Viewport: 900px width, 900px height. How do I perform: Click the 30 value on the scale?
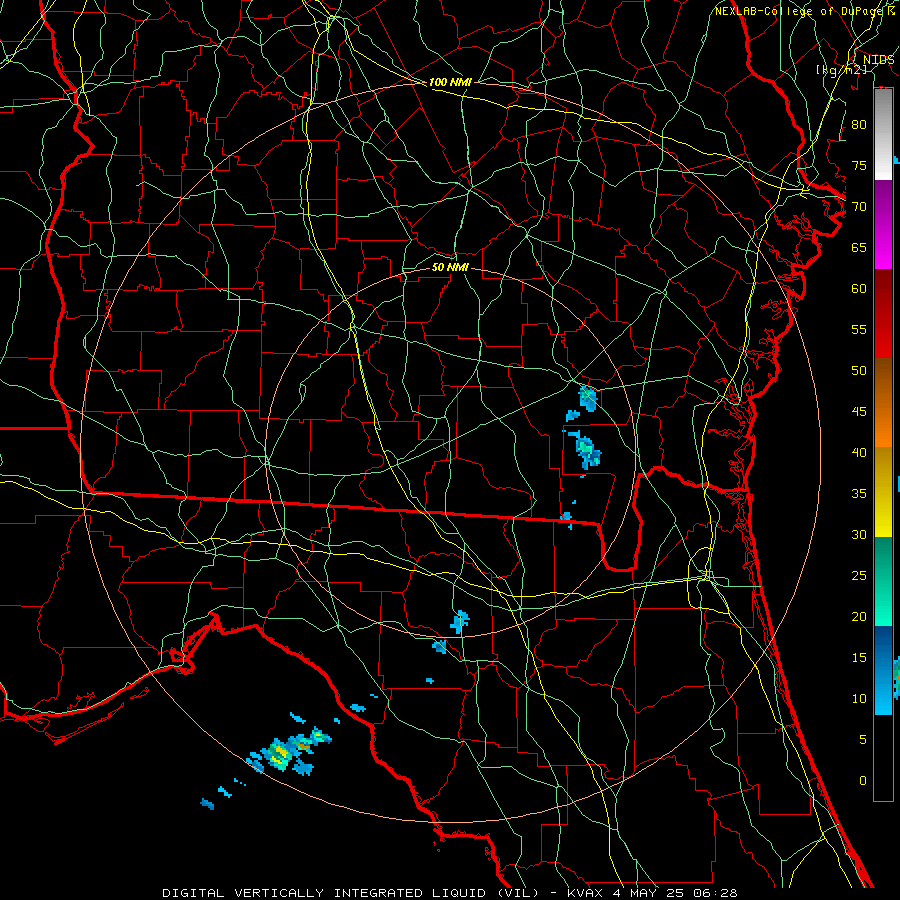[x=859, y=534]
